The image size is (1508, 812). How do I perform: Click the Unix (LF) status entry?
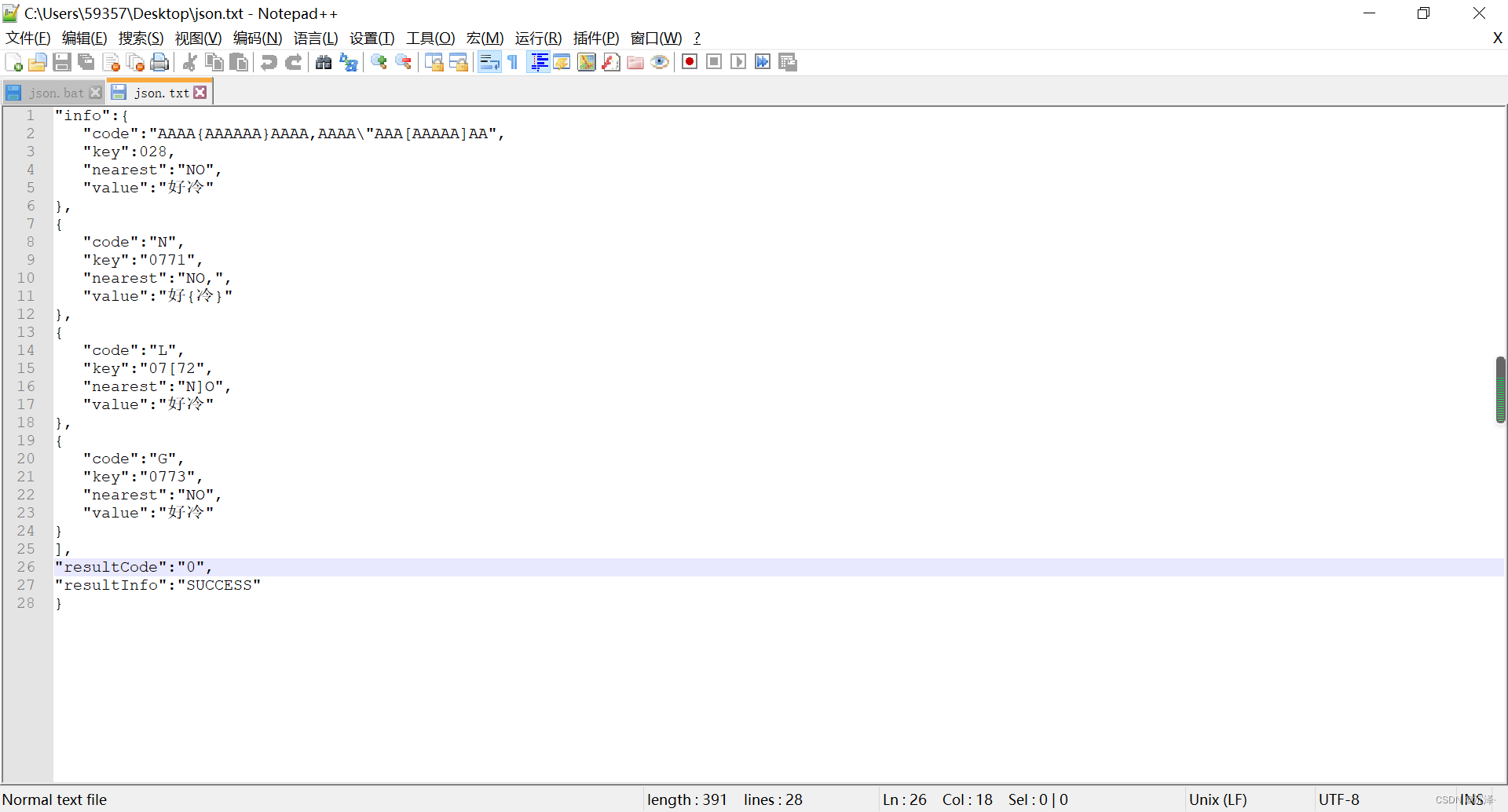click(1217, 799)
